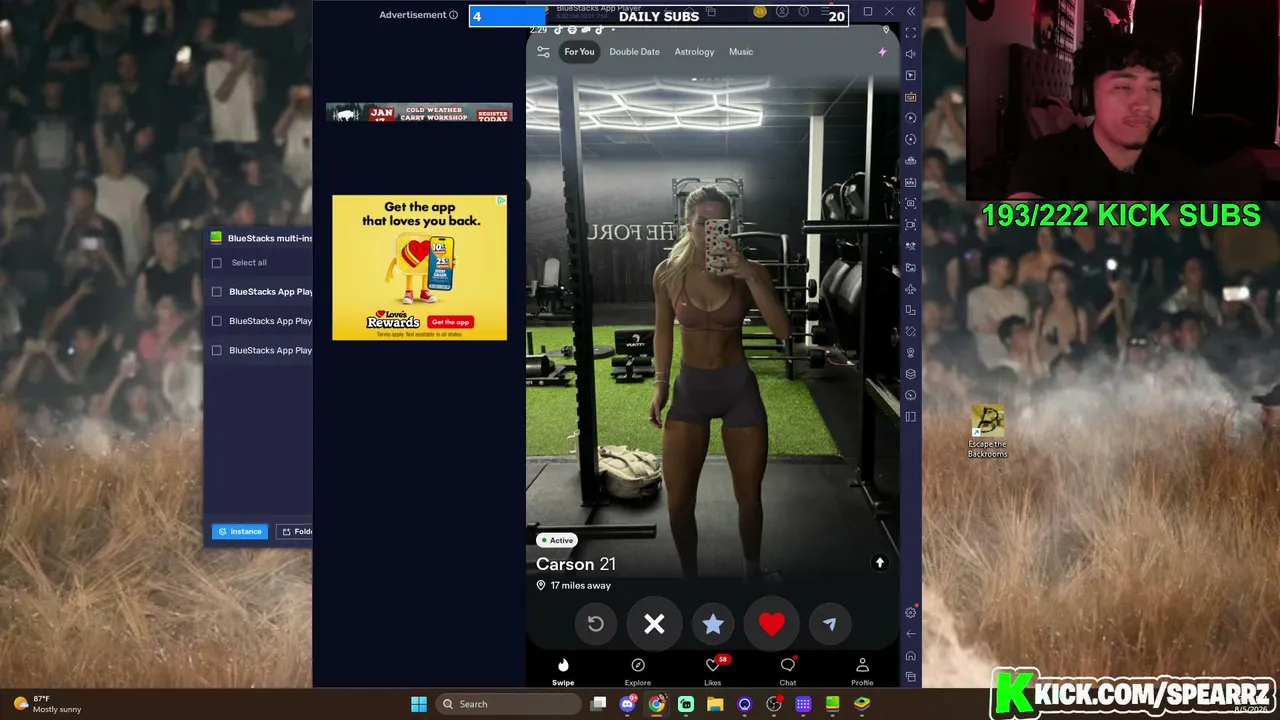This screenshot has height=720, width=1280.
Task: Click the airplane icon in BlueStacks sidebar
Action: tap(910, 289)
